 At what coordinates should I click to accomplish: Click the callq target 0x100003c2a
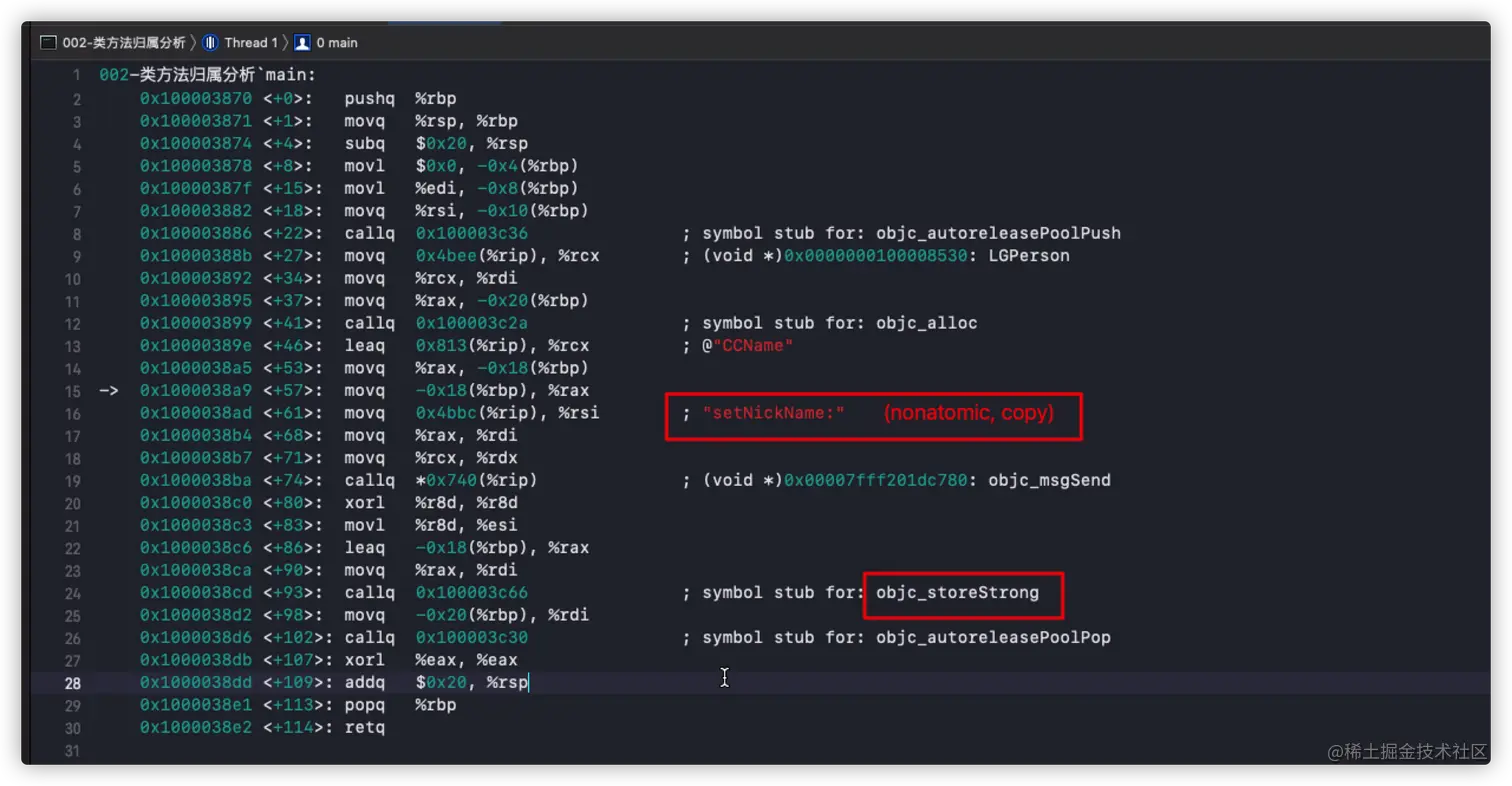click(x=472, y=324)
